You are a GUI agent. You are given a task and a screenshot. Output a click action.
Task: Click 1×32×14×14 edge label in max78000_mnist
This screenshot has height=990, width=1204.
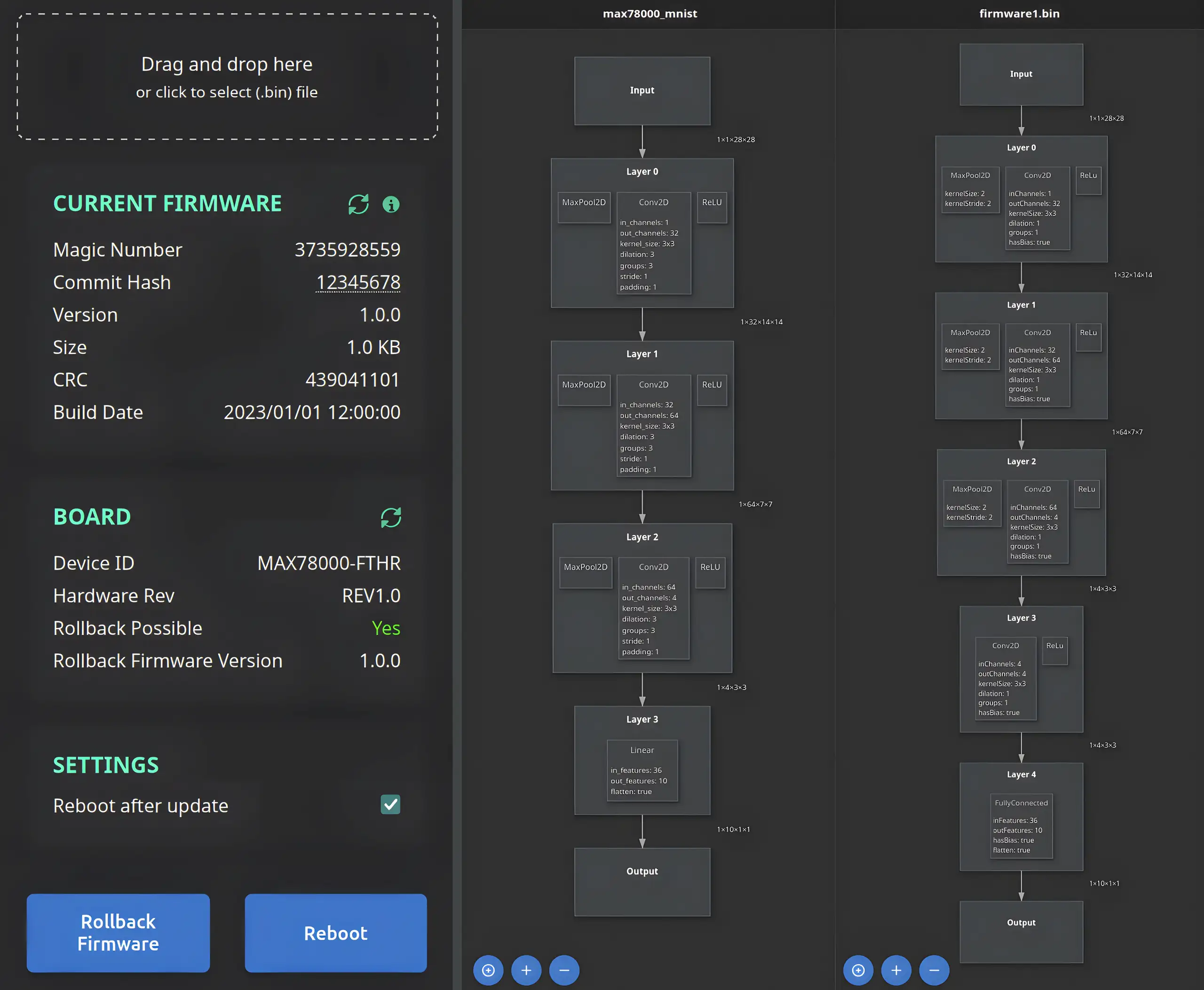coord(761,322)
